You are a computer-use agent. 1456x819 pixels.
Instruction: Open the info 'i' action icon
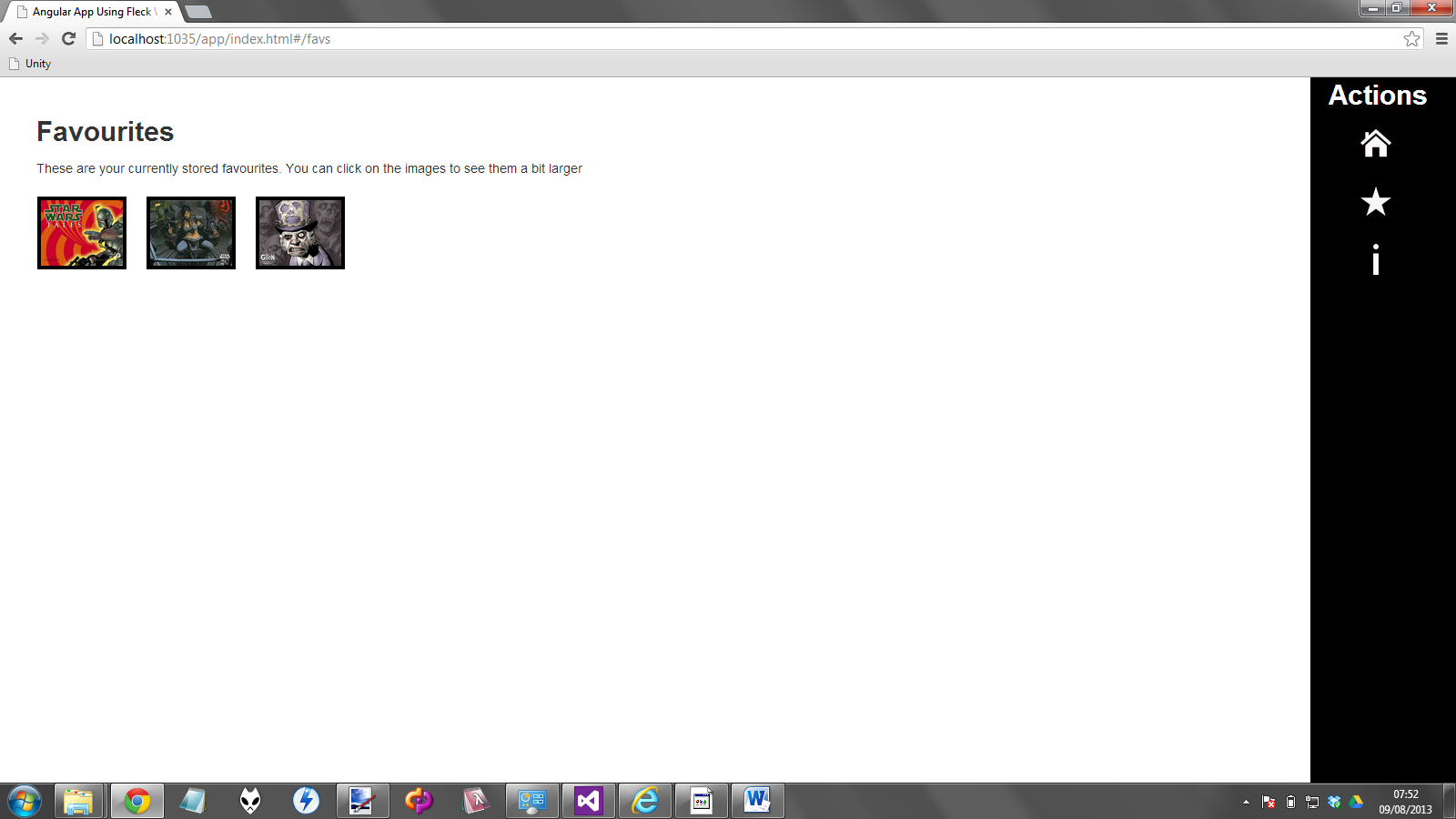coord(1375,259)
